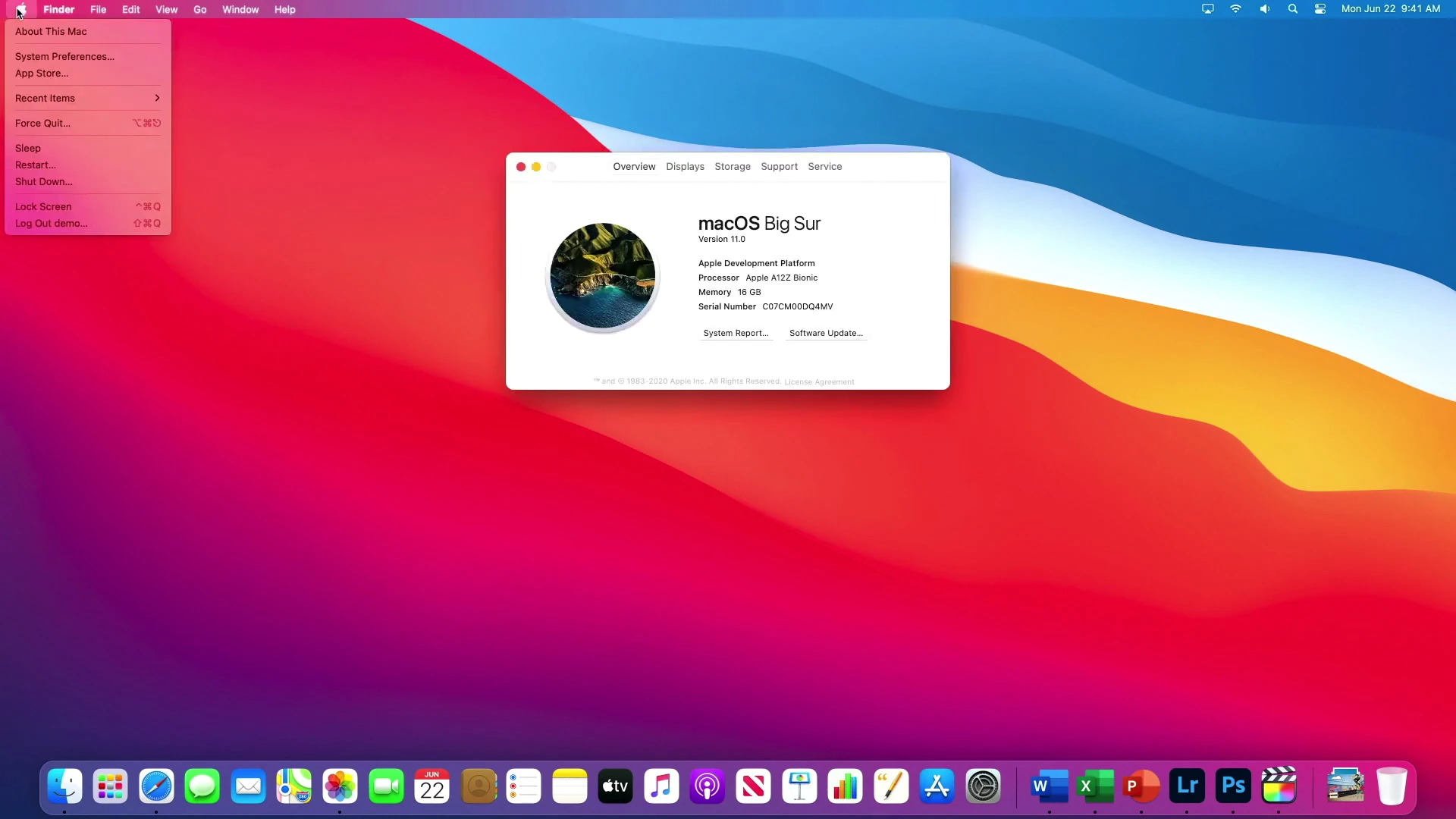
Task: Open the License Agreement link
Action: pos(819,381)
